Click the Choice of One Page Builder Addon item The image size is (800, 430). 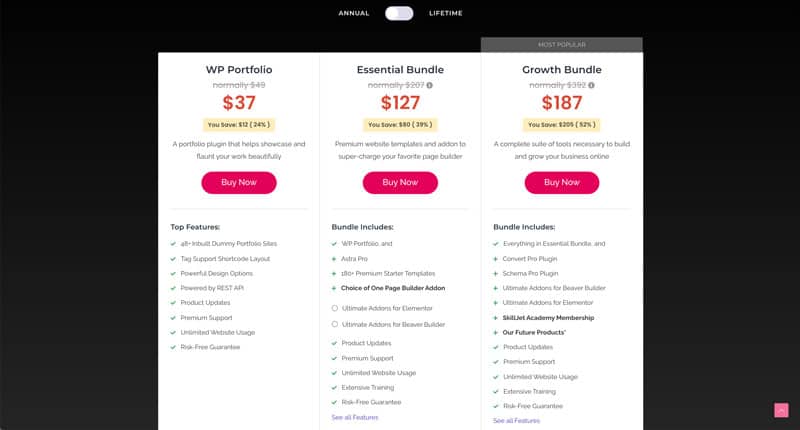click(x=393, y=288)
